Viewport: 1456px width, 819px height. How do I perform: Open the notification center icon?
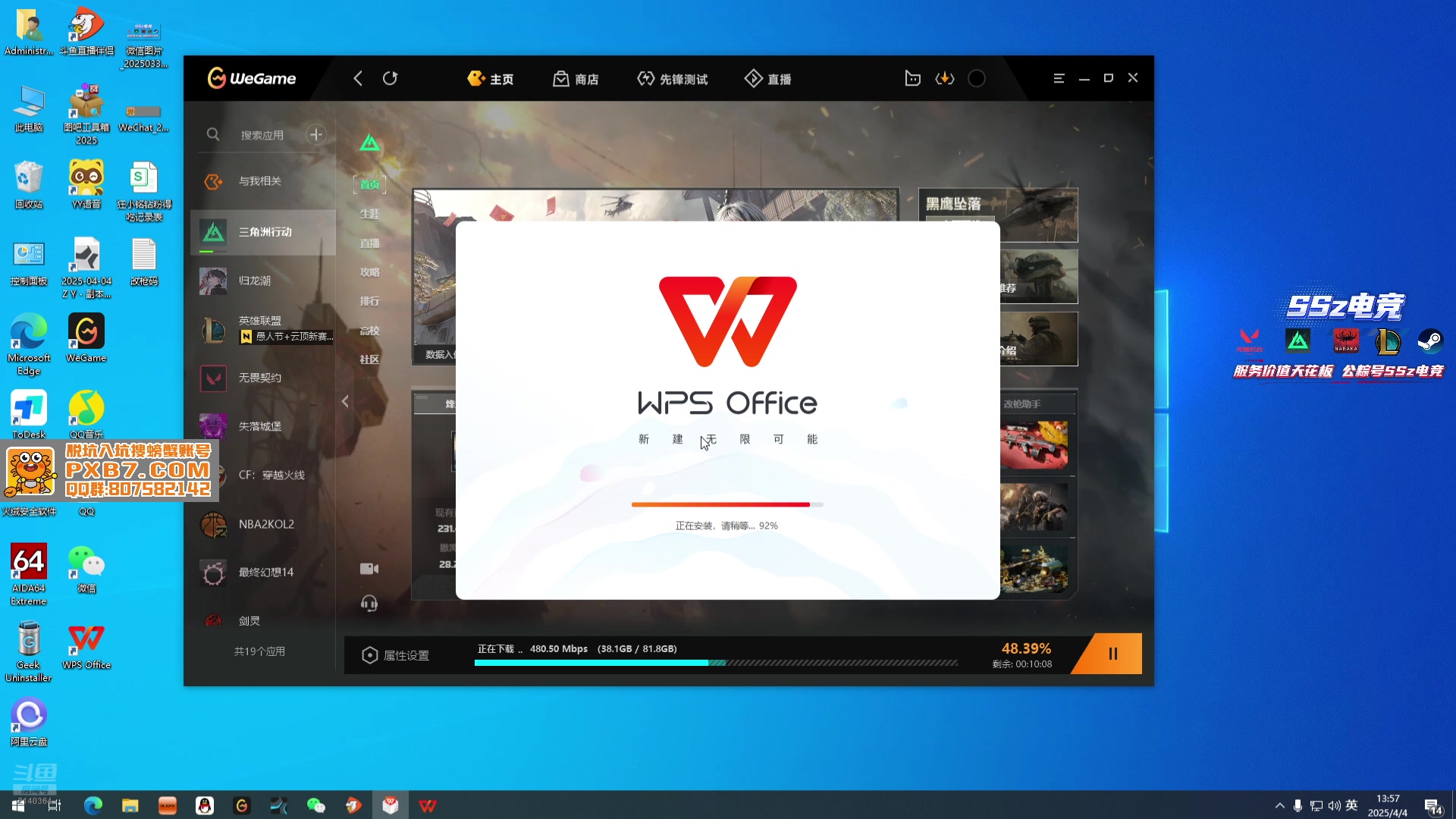click(x=1432, y=806)
